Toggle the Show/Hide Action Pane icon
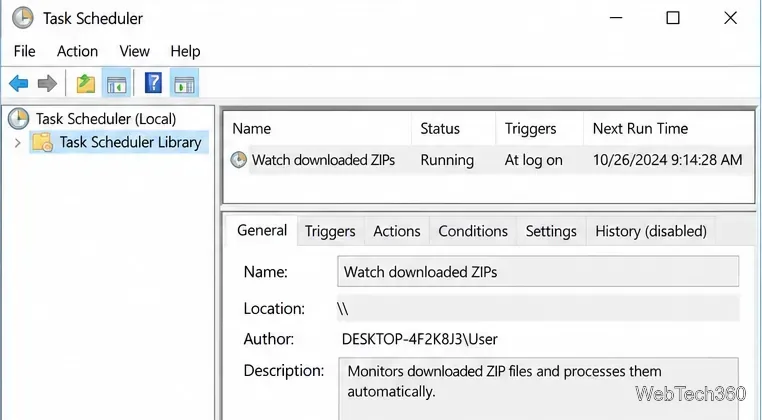Screen dimensions: 762x420 click(x=184, y=84)
